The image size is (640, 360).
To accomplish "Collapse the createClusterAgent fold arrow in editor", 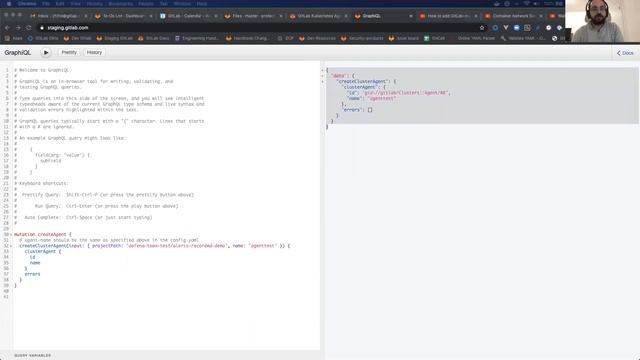I will [11, 246].
